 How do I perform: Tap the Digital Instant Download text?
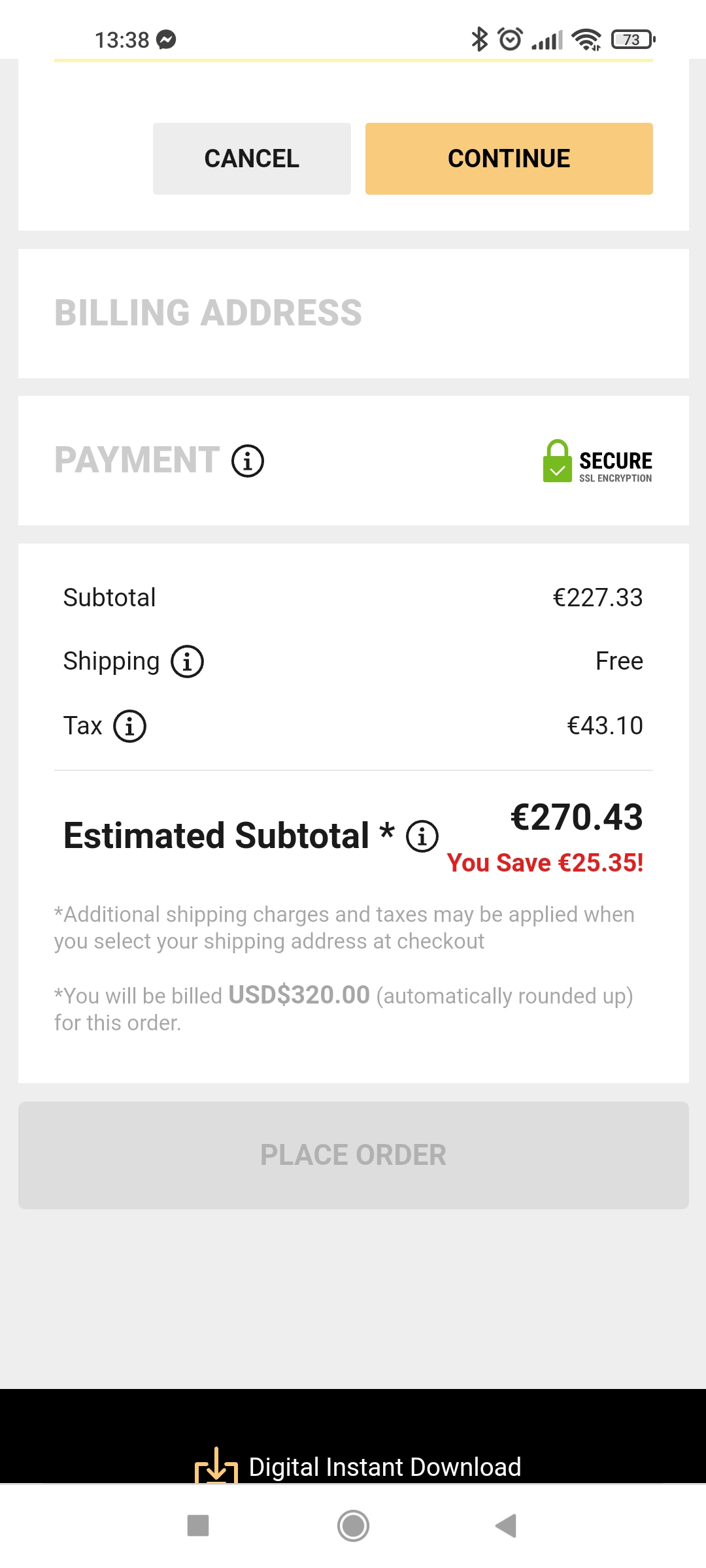(385, 1467)
